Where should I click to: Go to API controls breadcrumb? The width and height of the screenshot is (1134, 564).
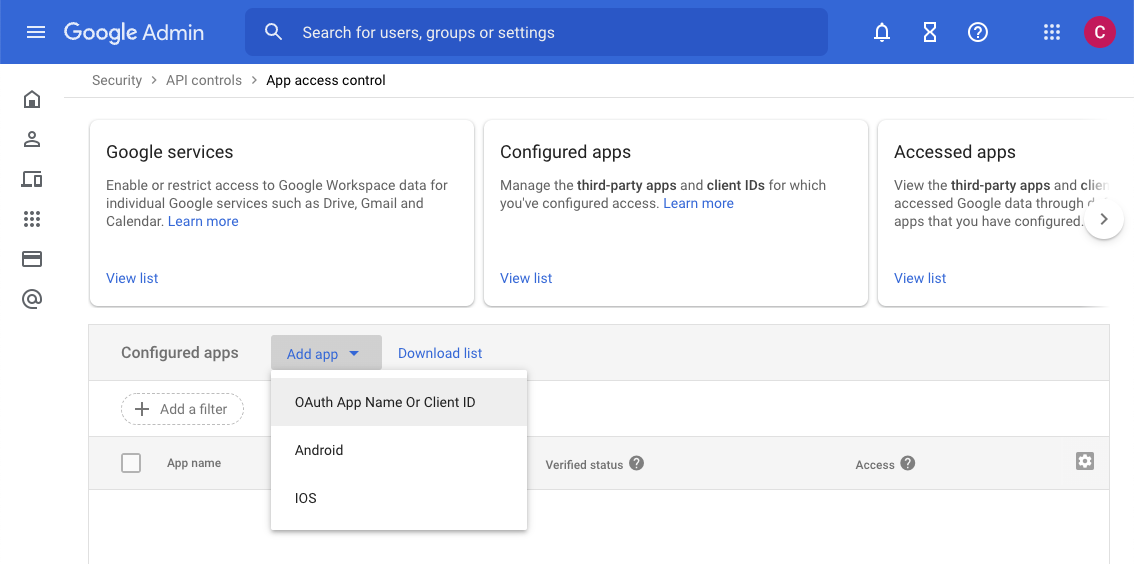[204, 80]
